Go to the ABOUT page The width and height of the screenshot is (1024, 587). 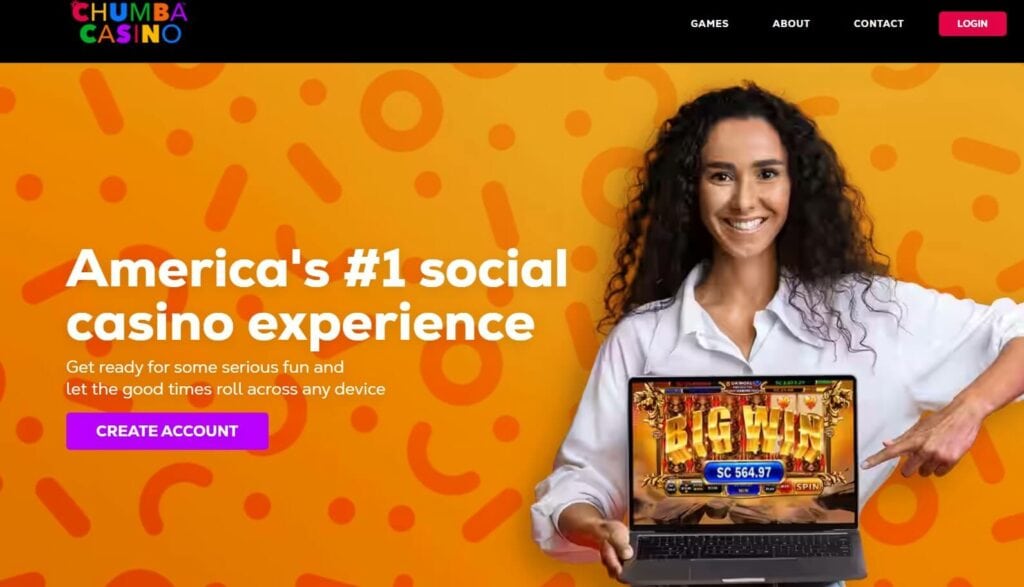click(x=791, y=24)
